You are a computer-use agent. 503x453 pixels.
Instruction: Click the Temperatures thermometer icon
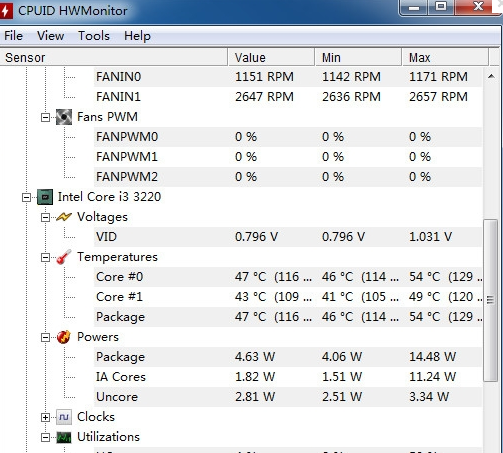coord(64,257)
